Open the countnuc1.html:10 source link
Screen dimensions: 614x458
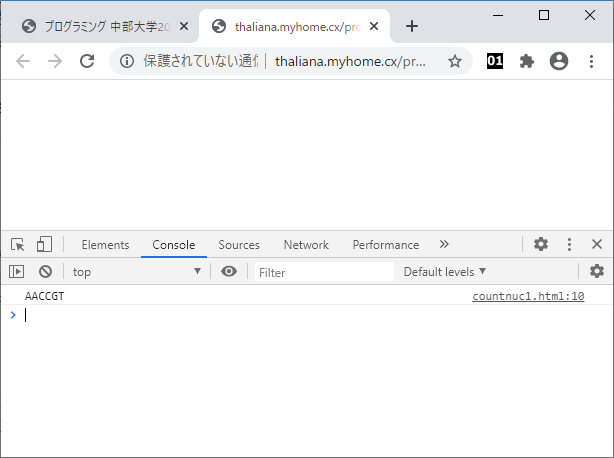point(528,296)
